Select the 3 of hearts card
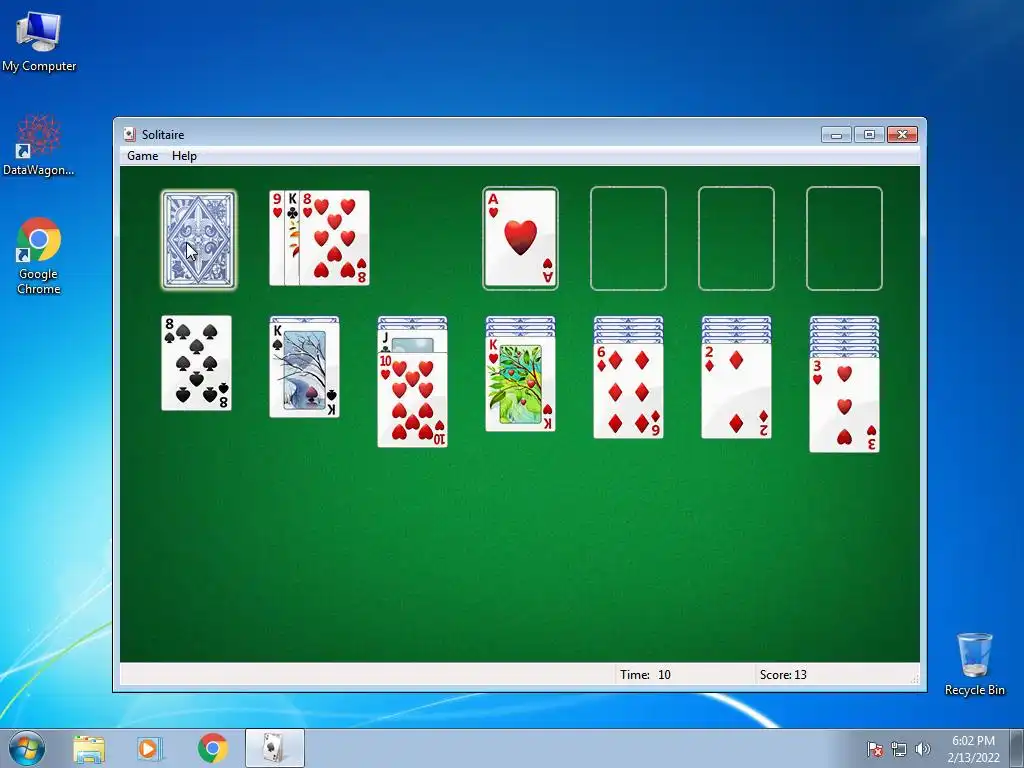This screenshot has height=768, width=1024. point(844,405)
